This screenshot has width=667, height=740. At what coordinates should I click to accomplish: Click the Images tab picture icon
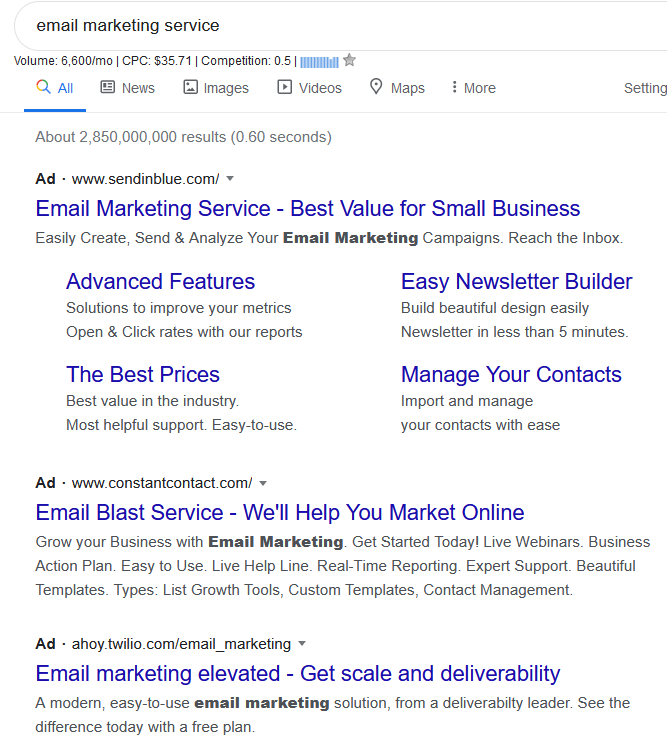[190, 87]
